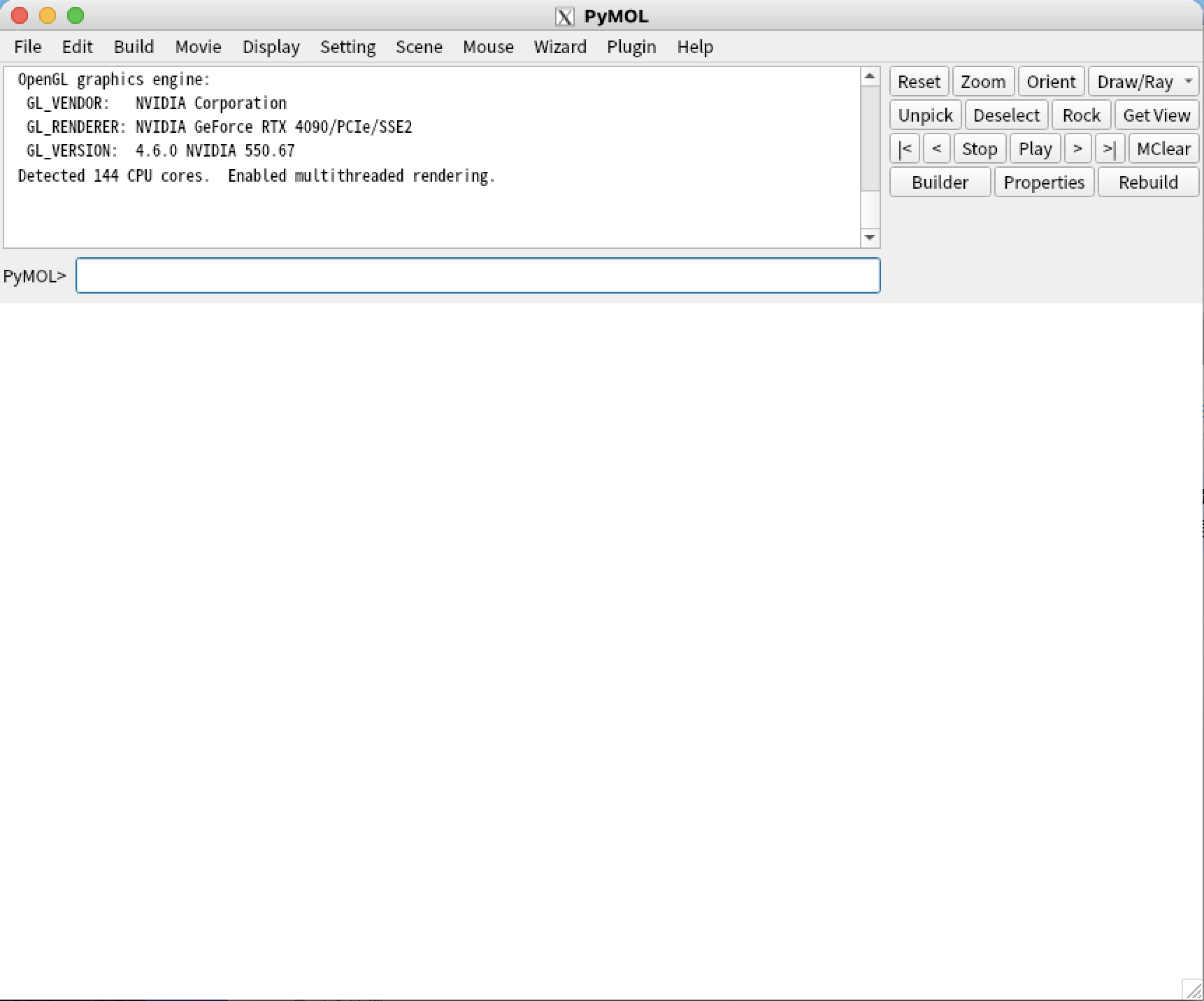The width and height of the screenshot is (1204, 1001).
Task: Step forward one frame with > button
Action: click(x=1077, y=149)
